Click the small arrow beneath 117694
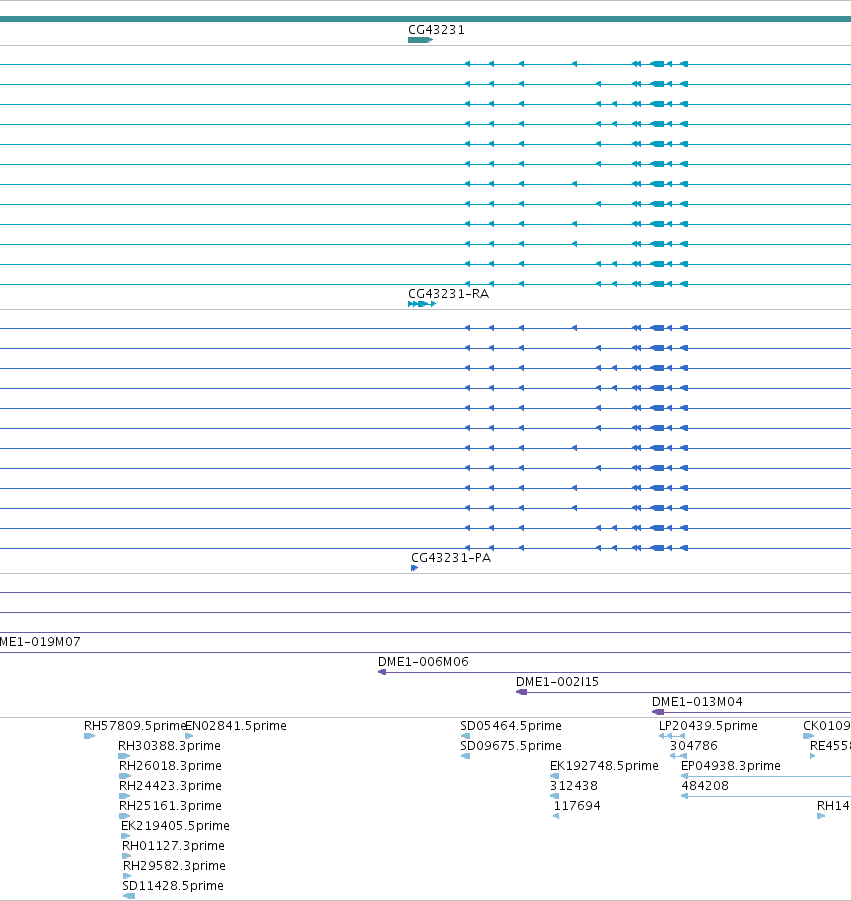 point(556,816)
